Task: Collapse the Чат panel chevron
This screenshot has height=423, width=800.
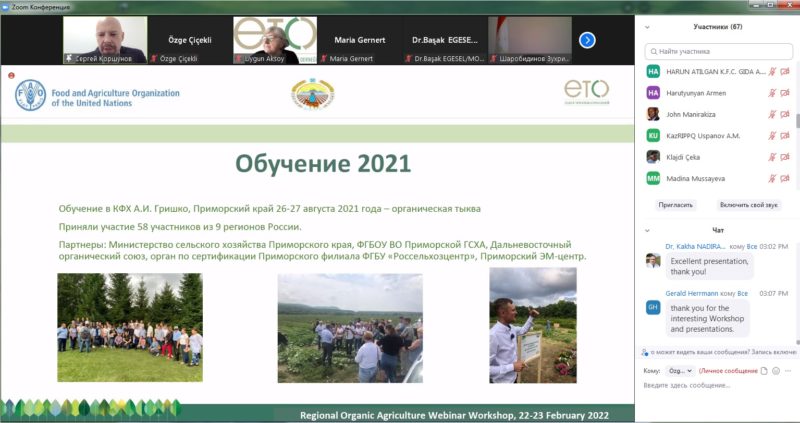Action: [647, 230]
